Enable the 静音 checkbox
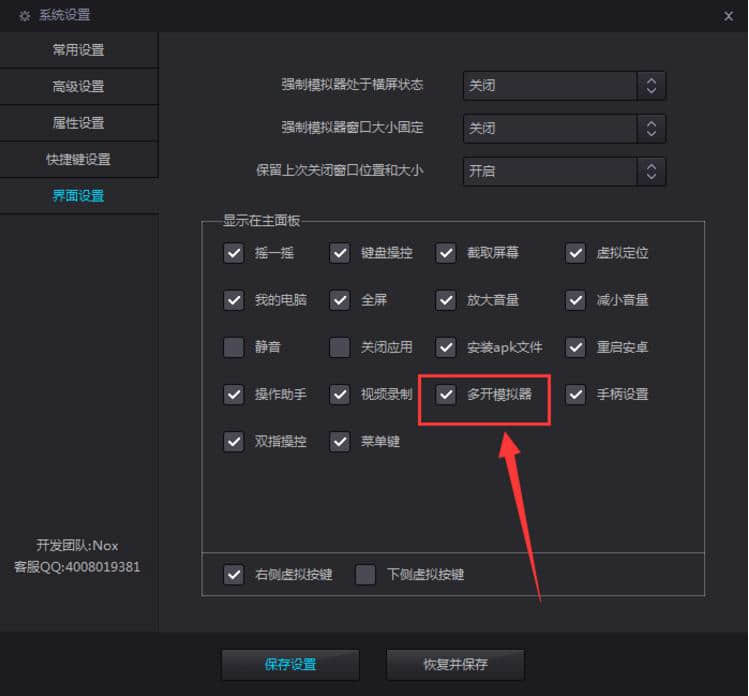 click(x=234, y=347)
